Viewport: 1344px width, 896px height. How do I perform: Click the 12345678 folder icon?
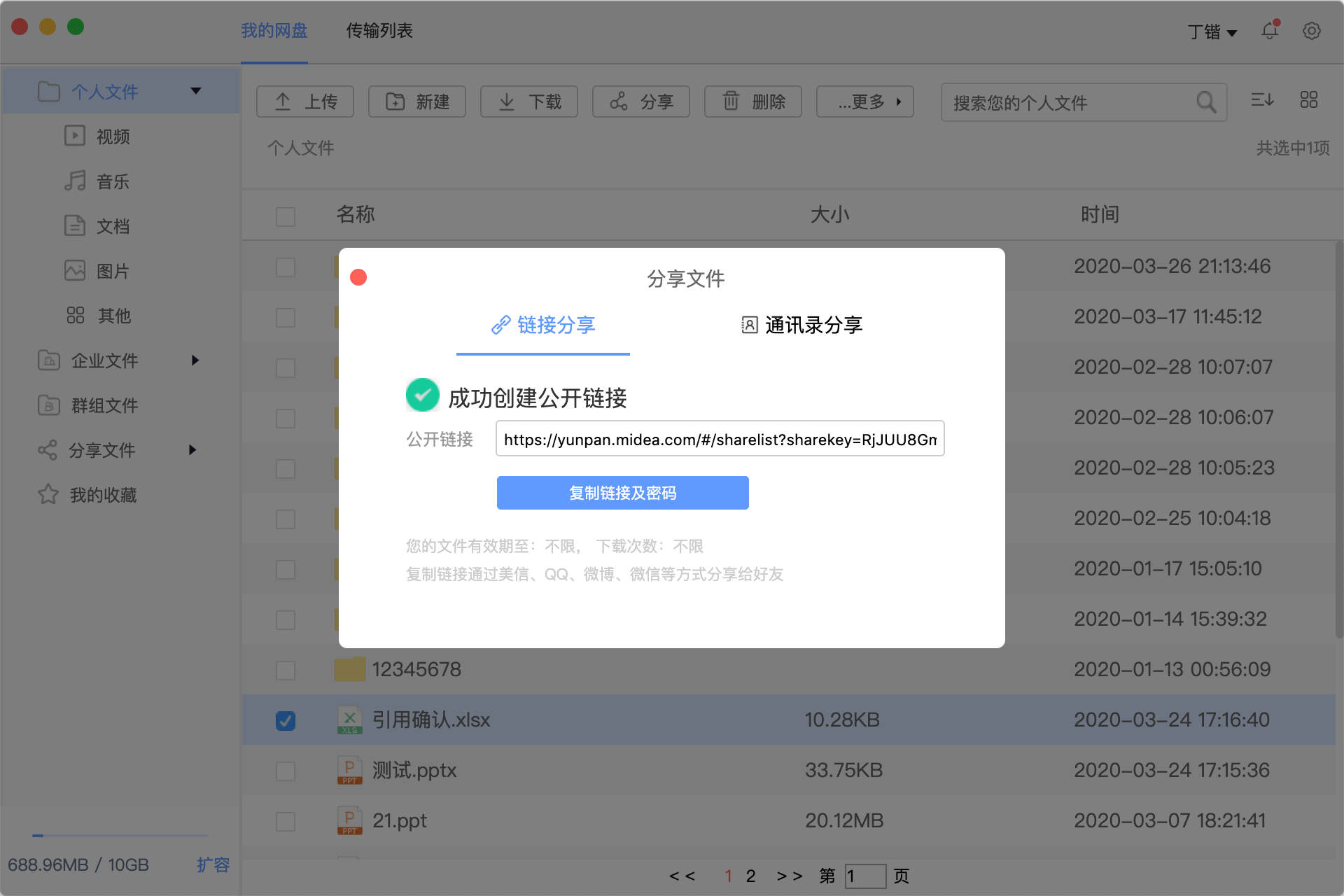349,669
